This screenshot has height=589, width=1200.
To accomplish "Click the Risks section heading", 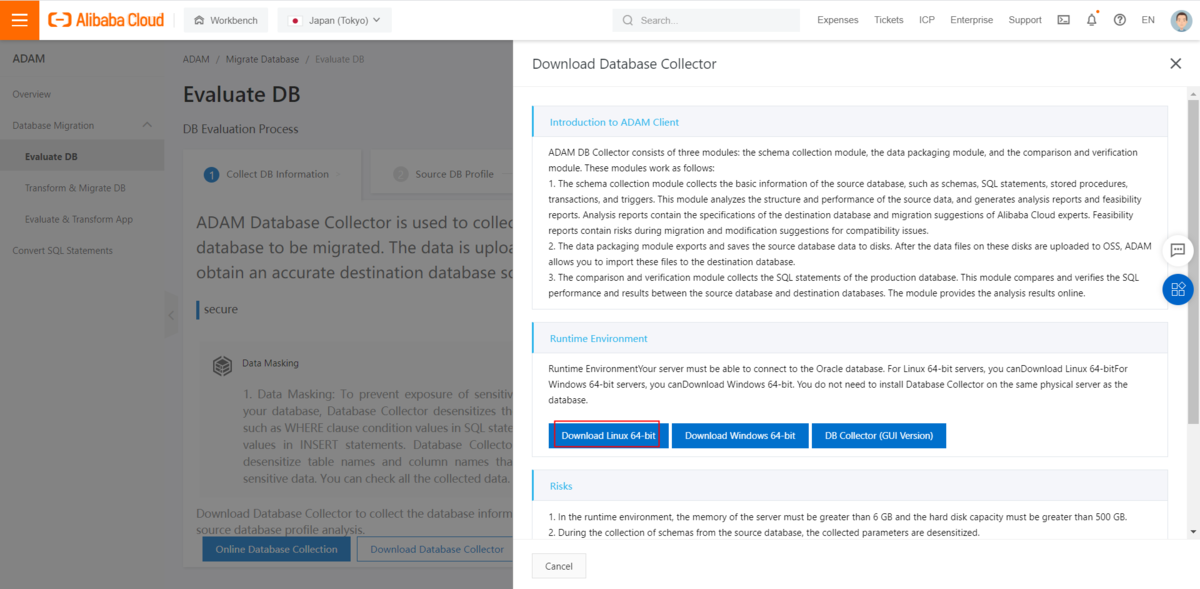I will point(561,486).
